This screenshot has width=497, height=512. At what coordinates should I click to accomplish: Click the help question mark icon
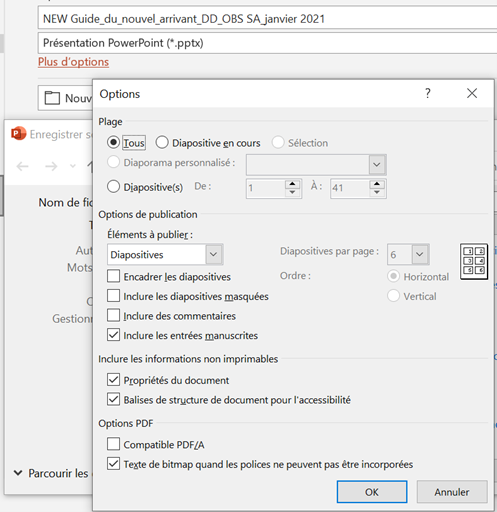428,93
